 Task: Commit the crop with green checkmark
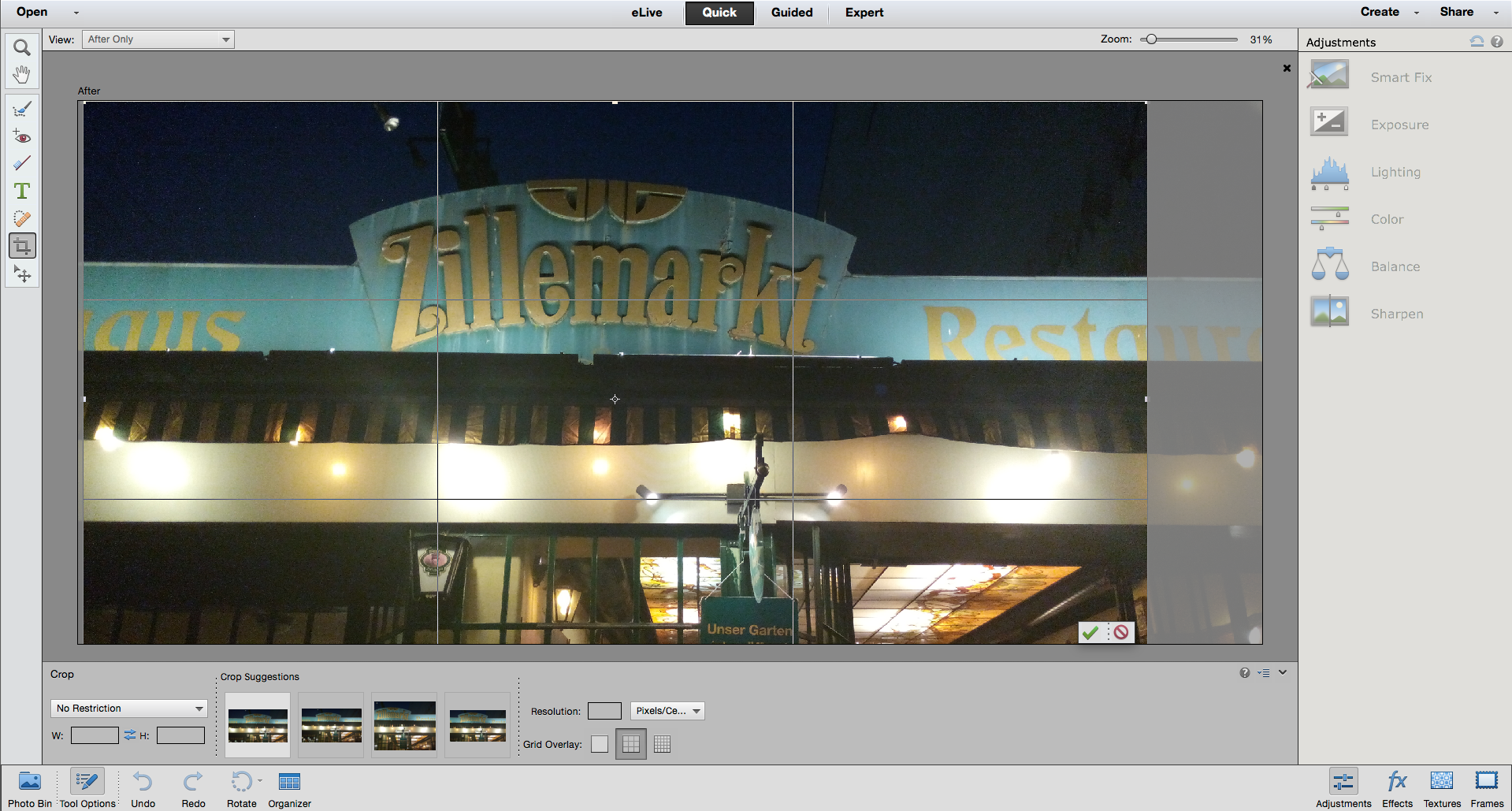coord(1090,632)
